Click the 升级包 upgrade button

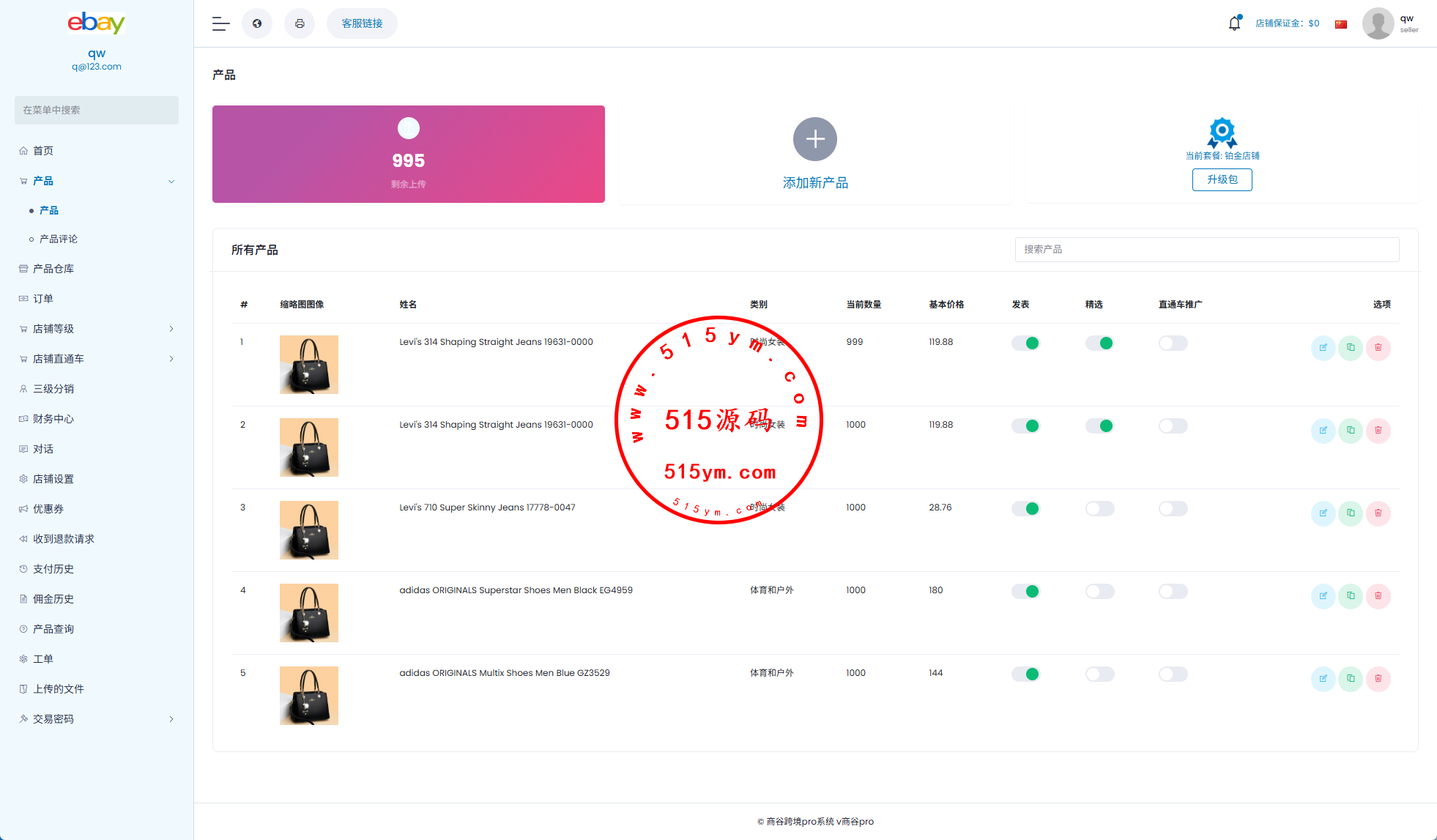1222,180
